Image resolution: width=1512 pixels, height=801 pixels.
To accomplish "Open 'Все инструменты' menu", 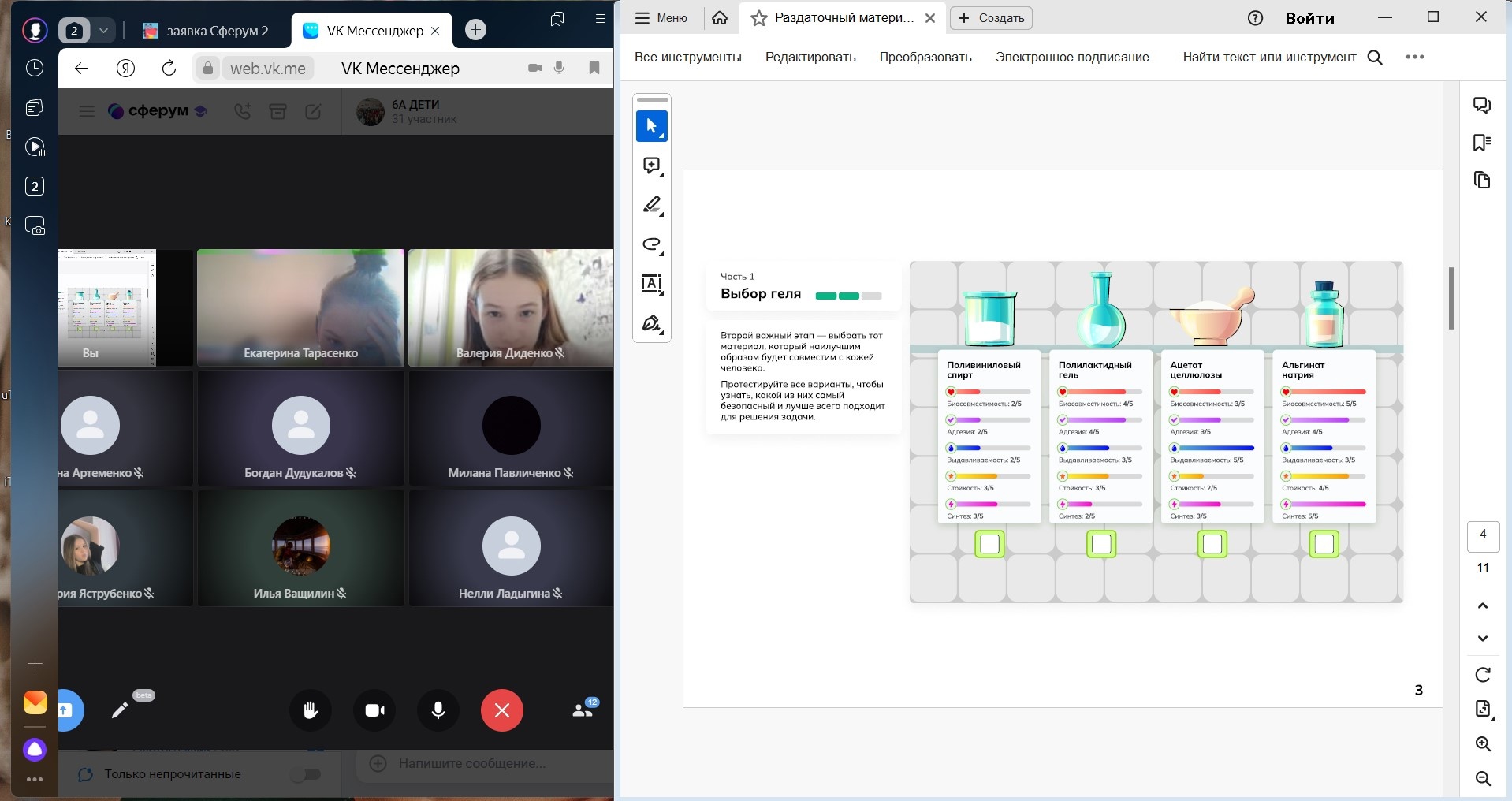I will point(688,57).
